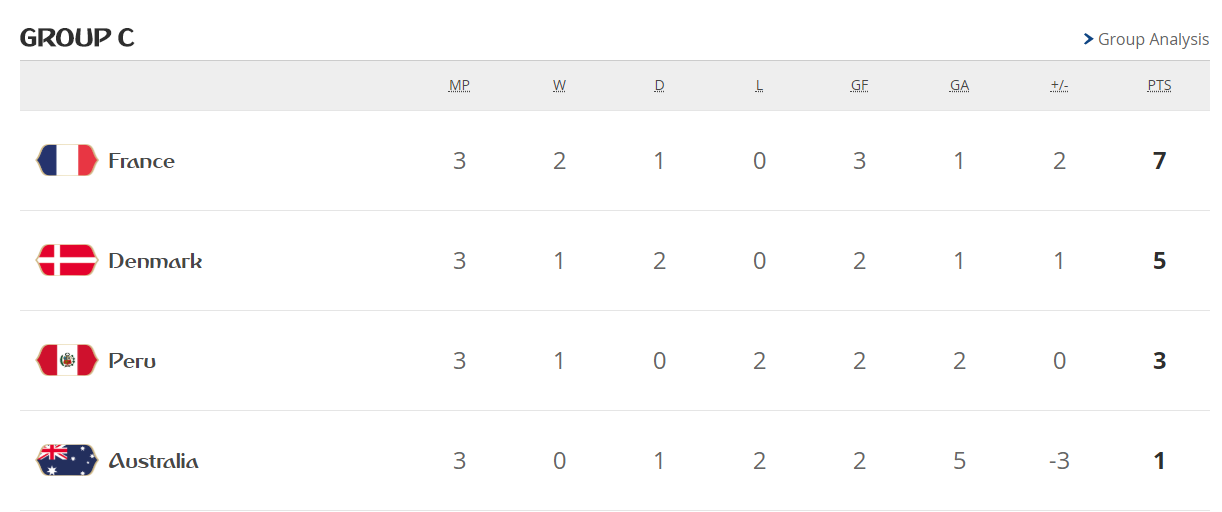The image size is (1222, 512).
Task: Click the MP column header
Action: (459, 85)
